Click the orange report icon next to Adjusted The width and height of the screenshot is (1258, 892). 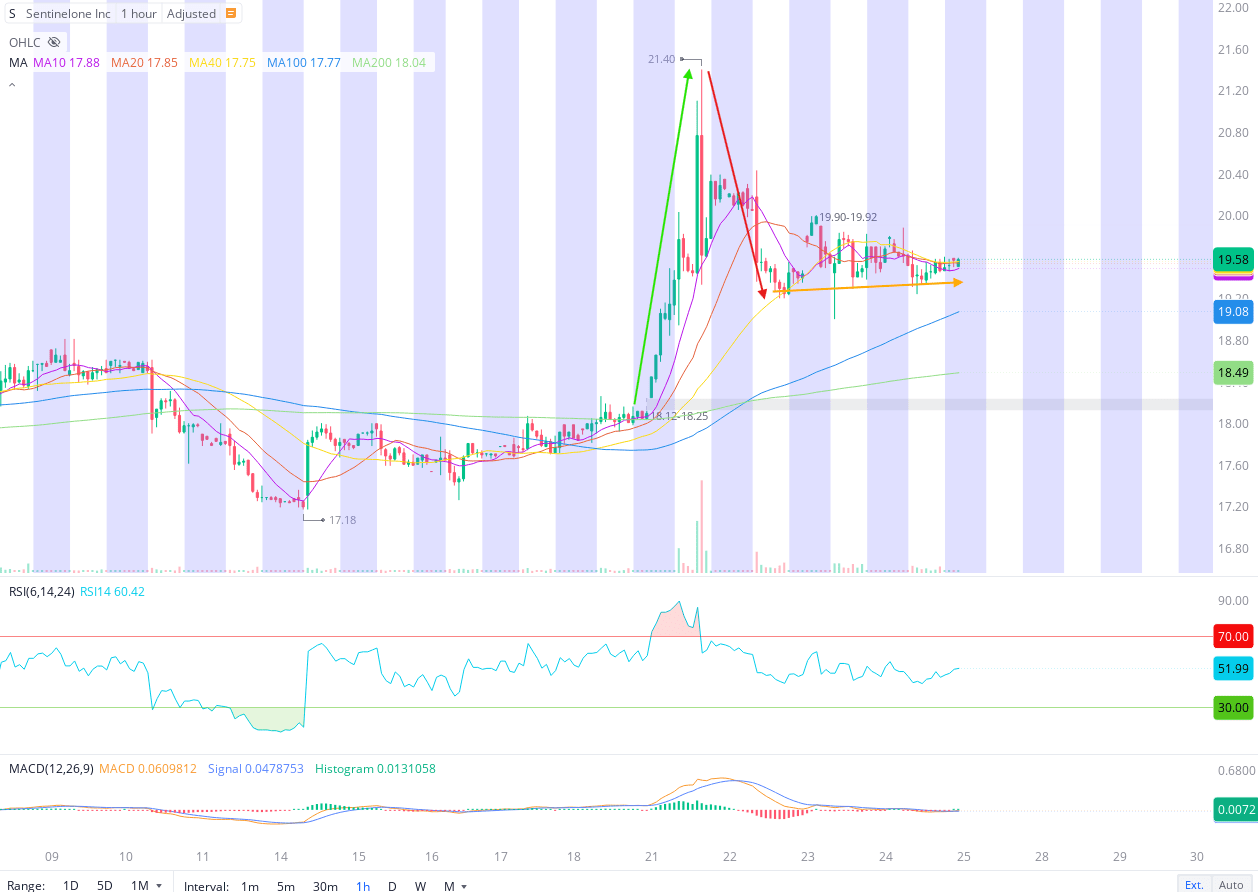point(230,13)
